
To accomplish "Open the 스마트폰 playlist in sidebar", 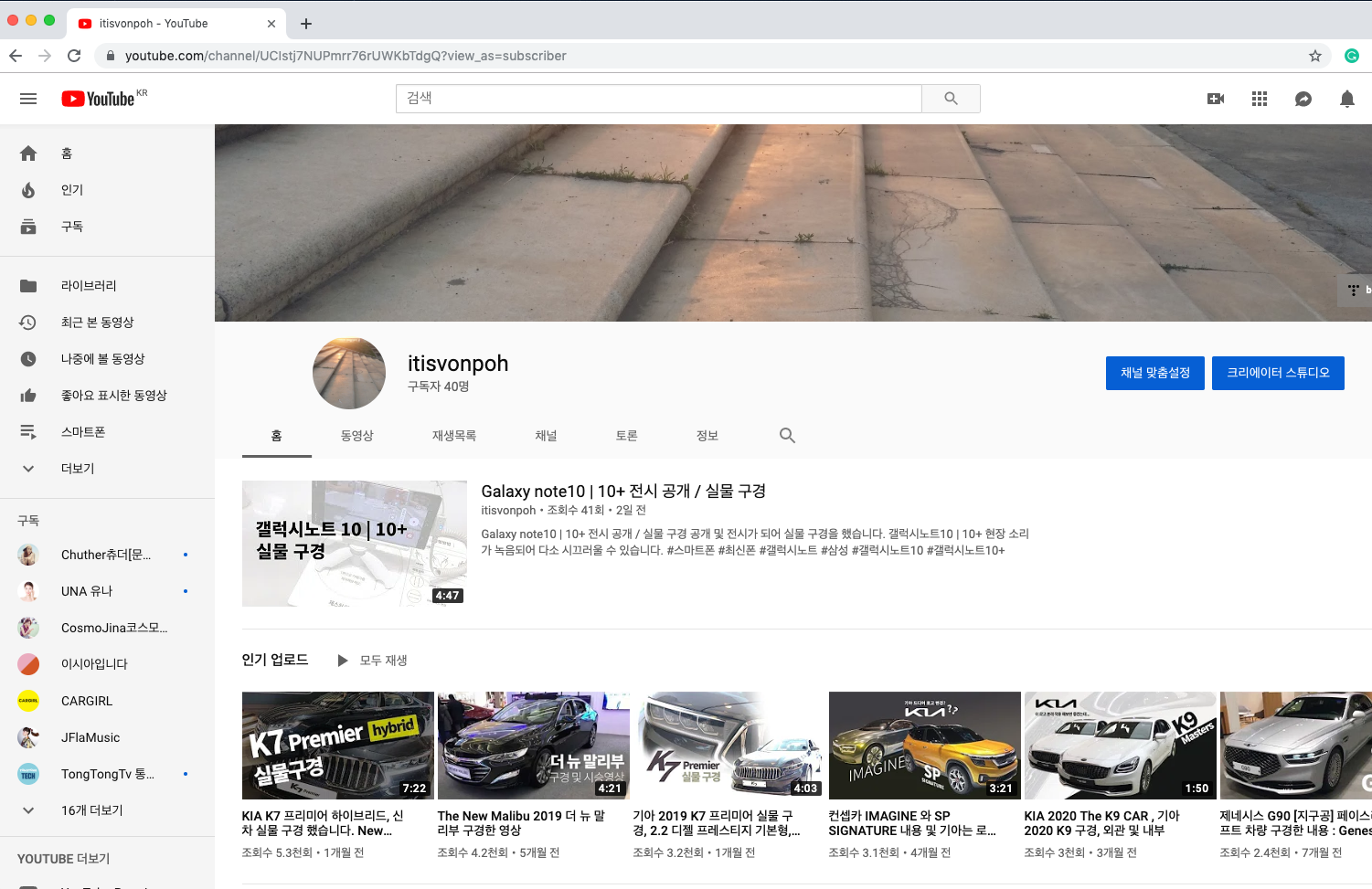I will 107,432.
